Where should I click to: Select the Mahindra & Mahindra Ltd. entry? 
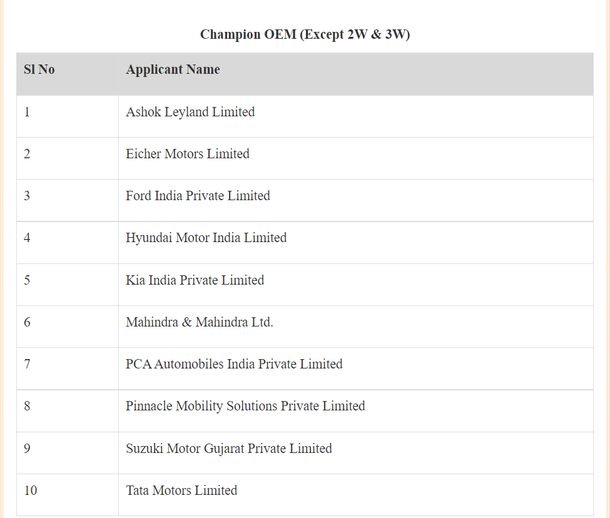(x=199, y=322)
